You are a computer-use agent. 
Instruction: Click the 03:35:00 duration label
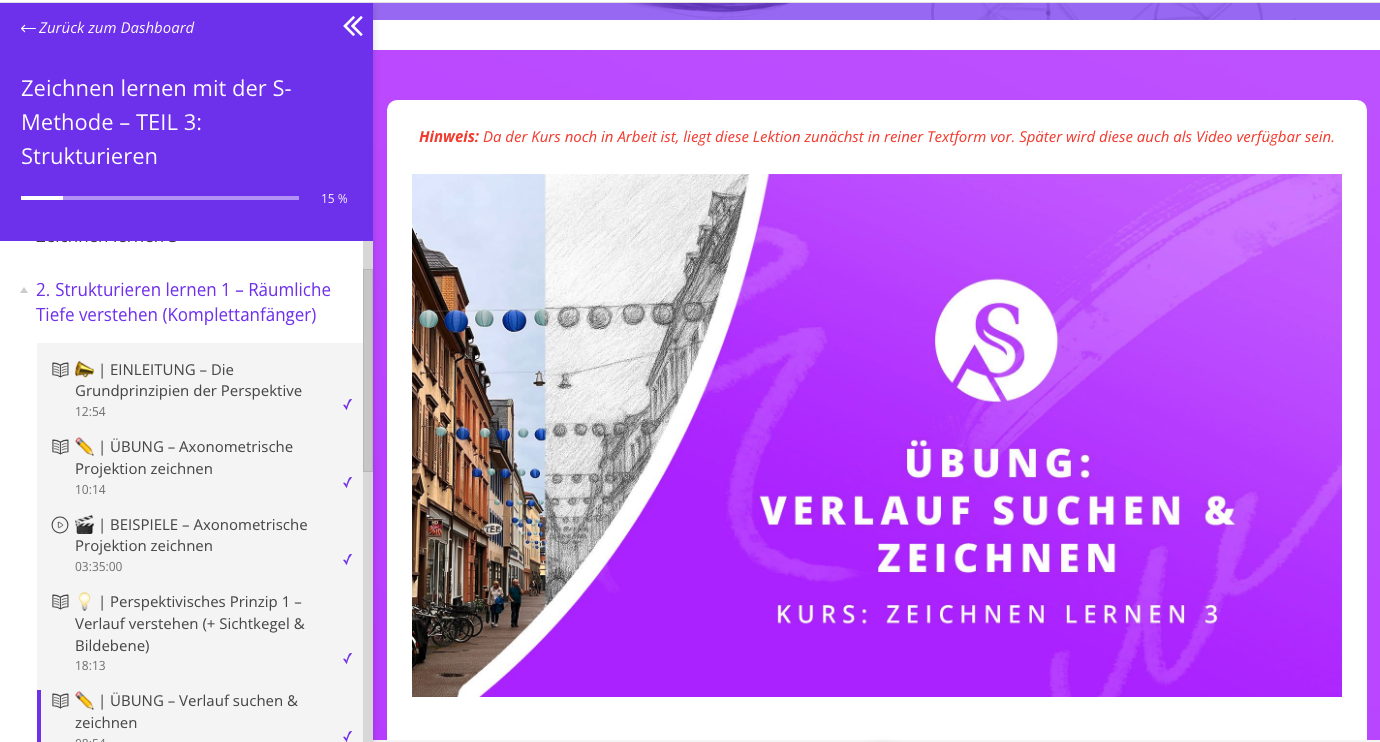point(99,567)
